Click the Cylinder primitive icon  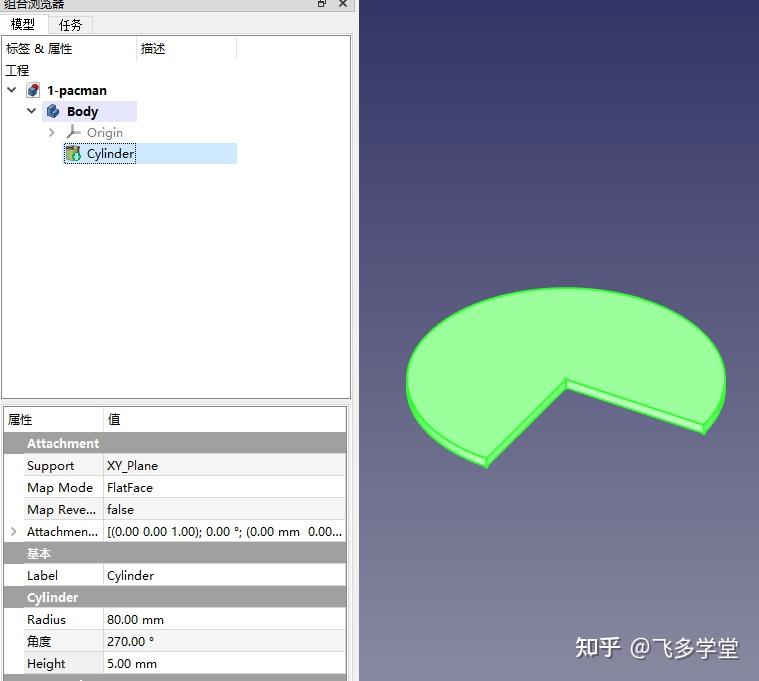coord(73,153)
